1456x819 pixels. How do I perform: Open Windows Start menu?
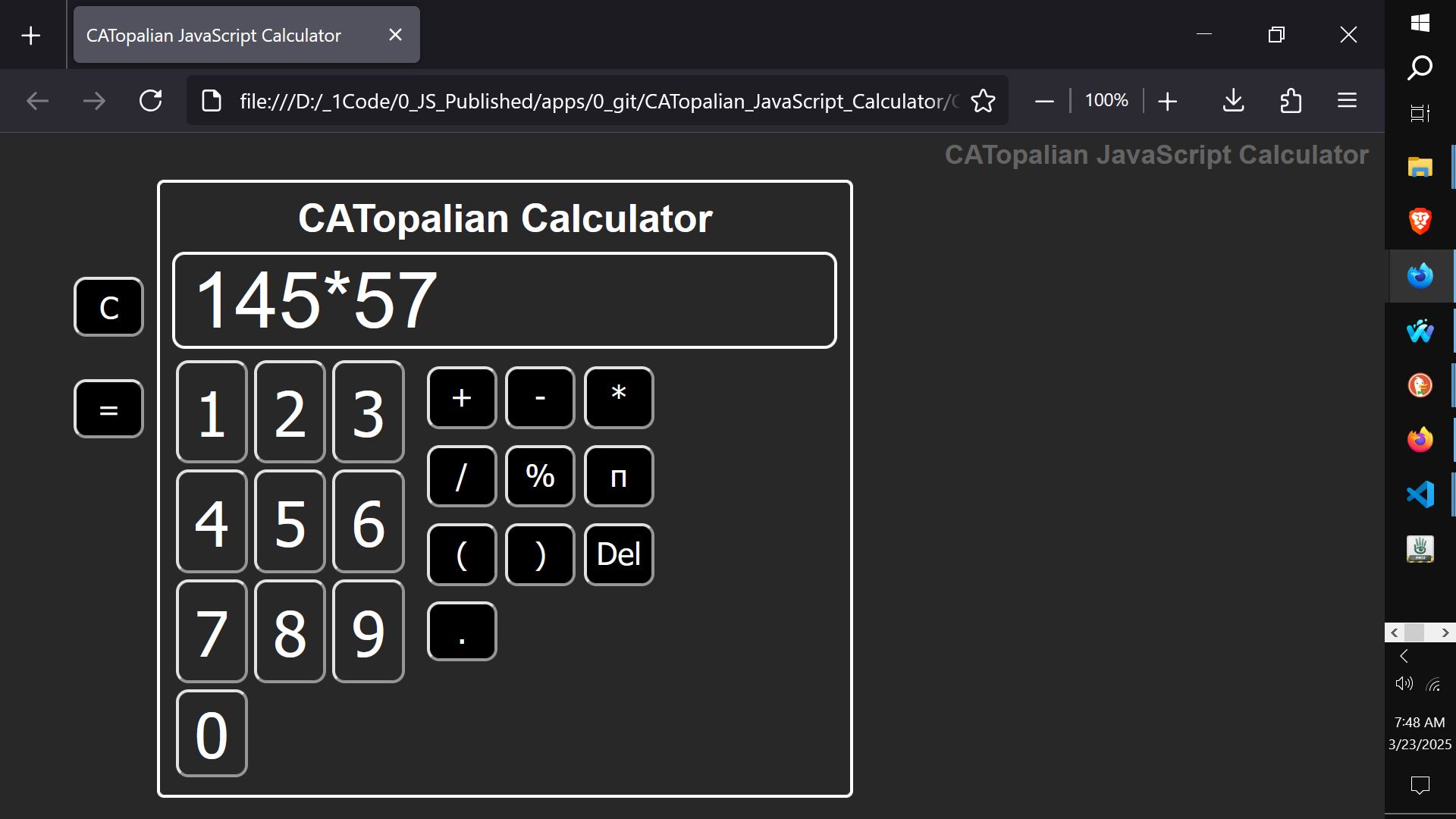point(1420,22)
